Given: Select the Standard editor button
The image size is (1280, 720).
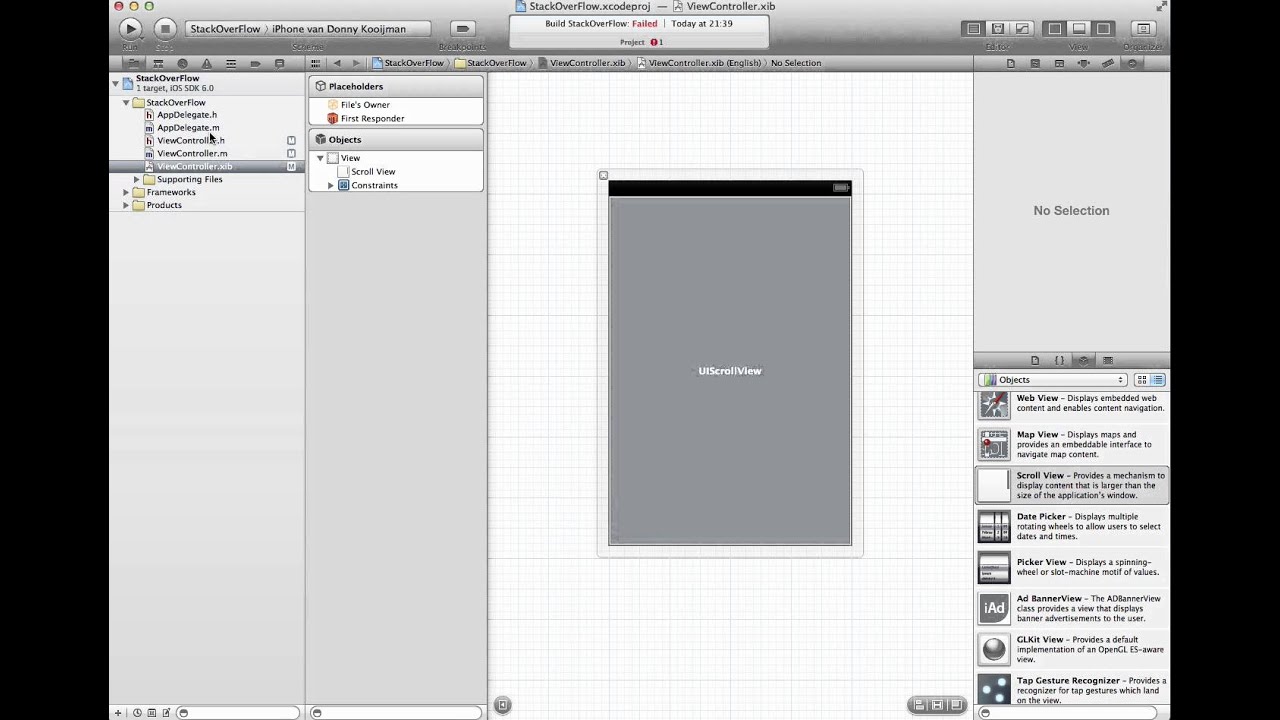Looking at the screenshot, I should 973,29.
